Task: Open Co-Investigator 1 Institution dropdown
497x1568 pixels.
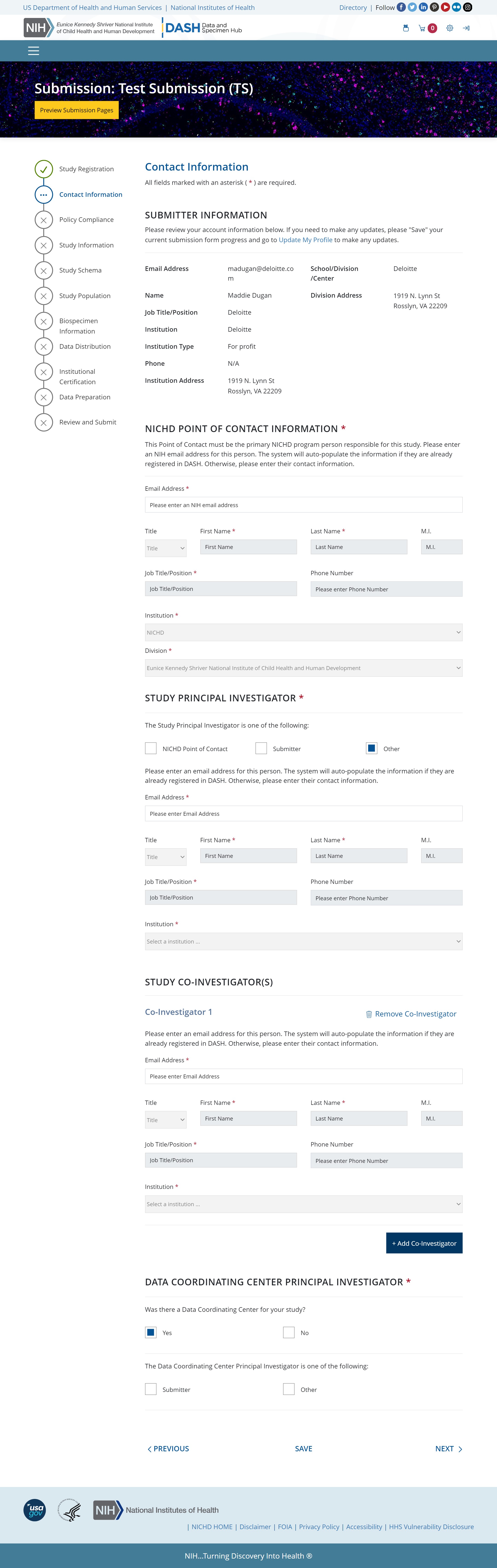Action: point(303,1204)
